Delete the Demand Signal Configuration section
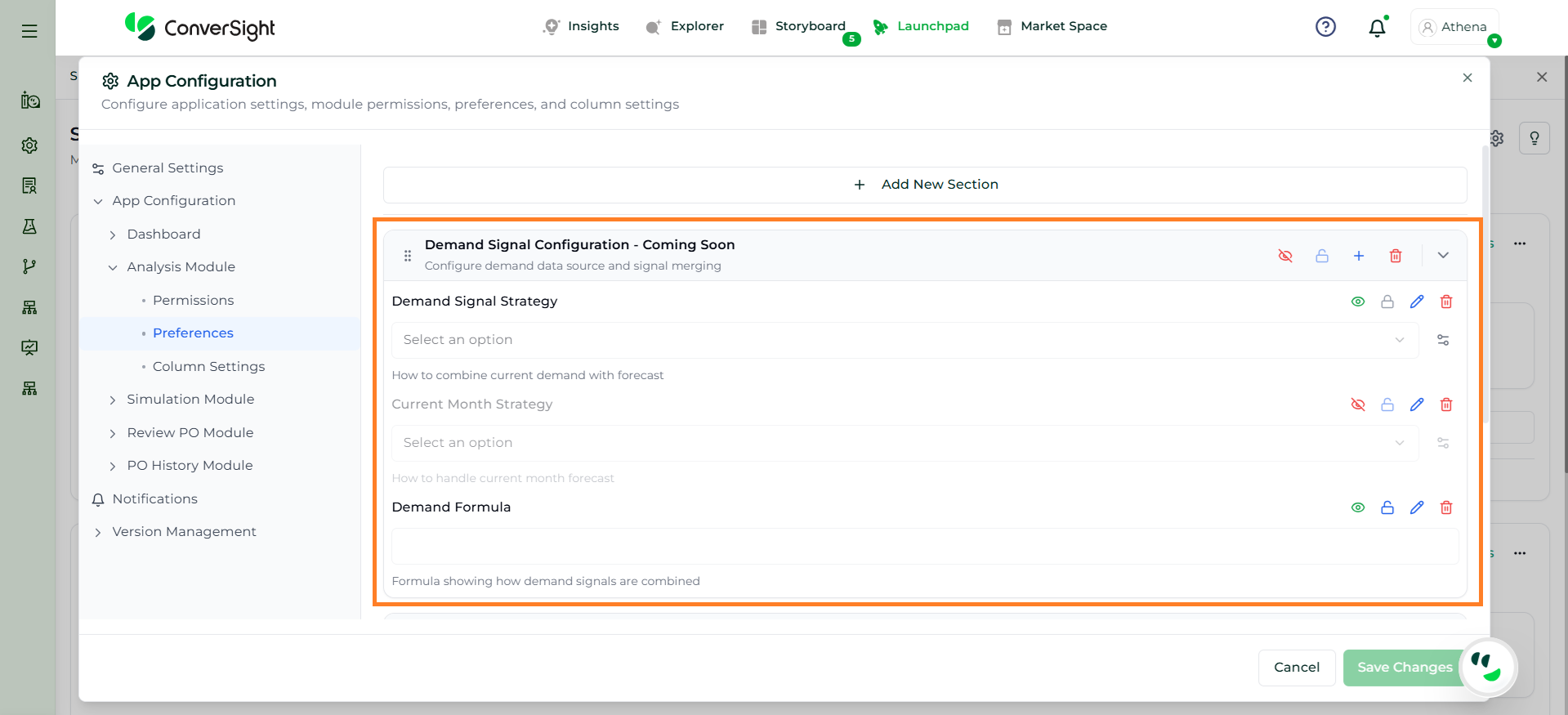The image size is (1568, 715). 1396,256
